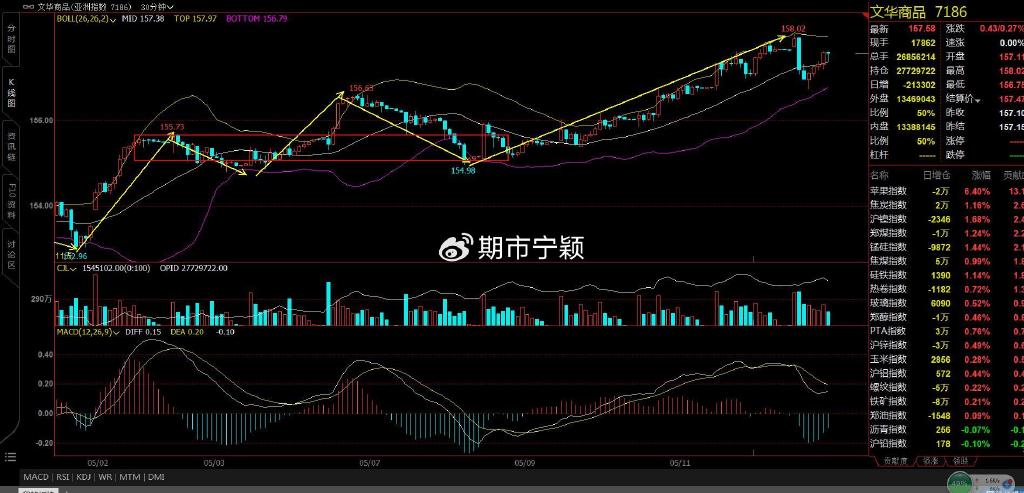Select the 热卷指数 row

(x=946, y=289)
